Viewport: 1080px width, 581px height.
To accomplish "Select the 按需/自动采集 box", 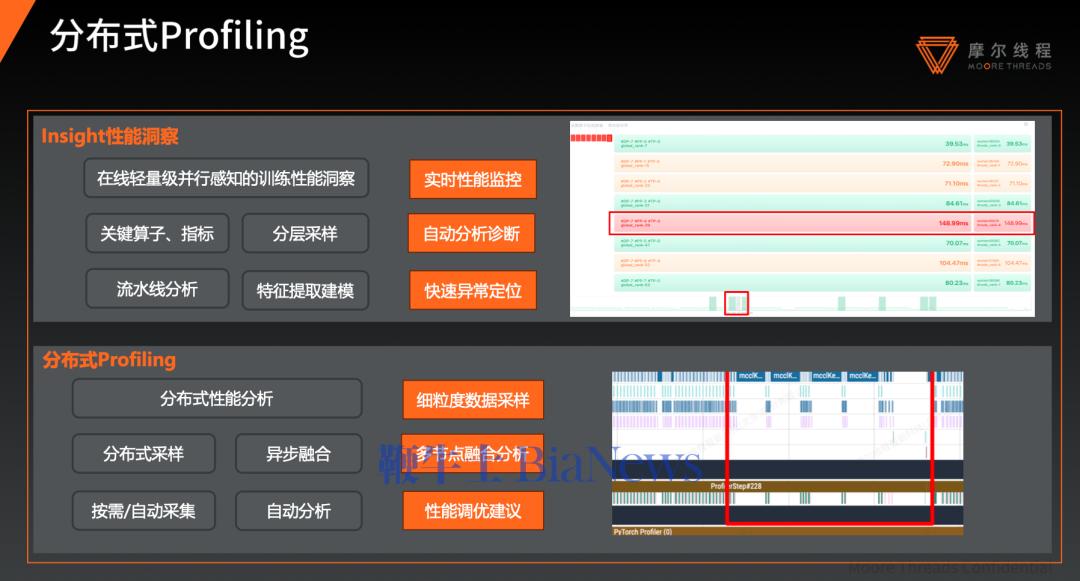I will point(144,511).
